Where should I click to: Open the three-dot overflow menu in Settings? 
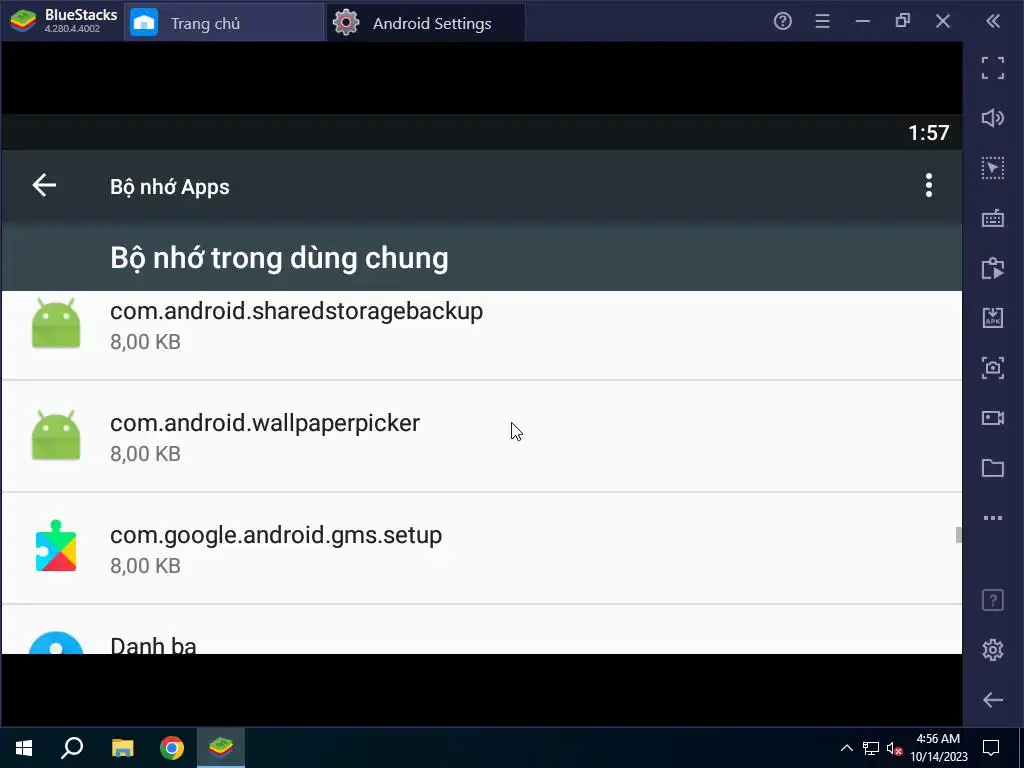tap(928, 185)
